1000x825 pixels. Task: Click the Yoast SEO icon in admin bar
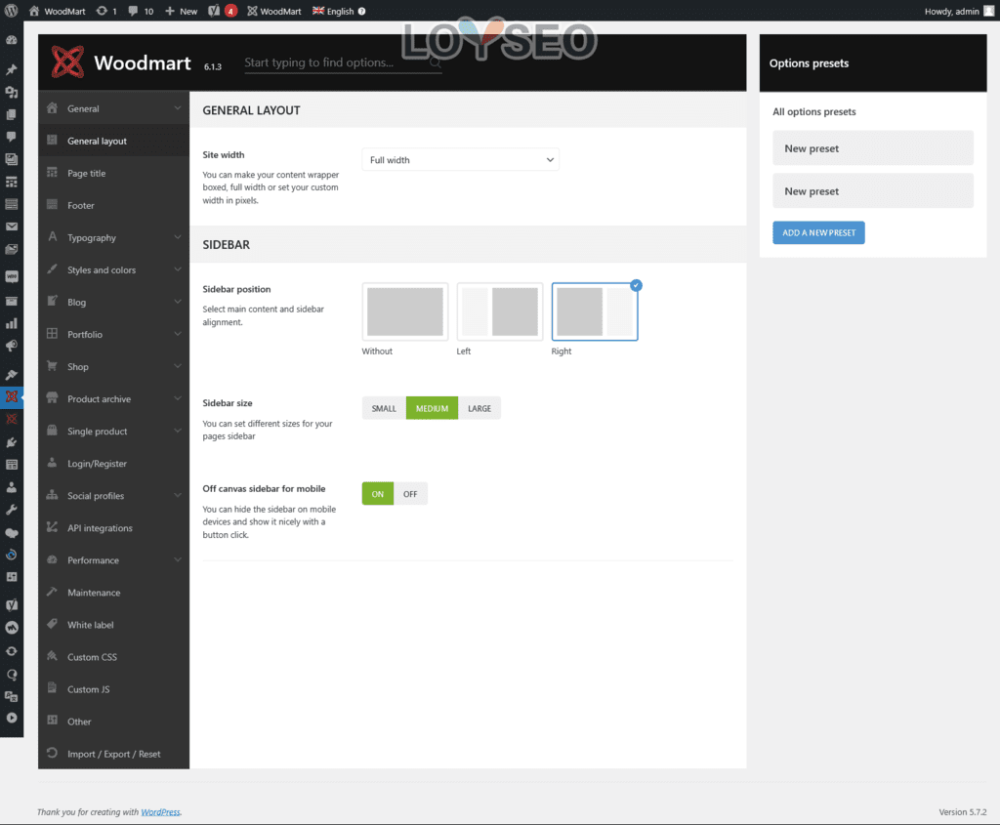[x=214, y=11]
